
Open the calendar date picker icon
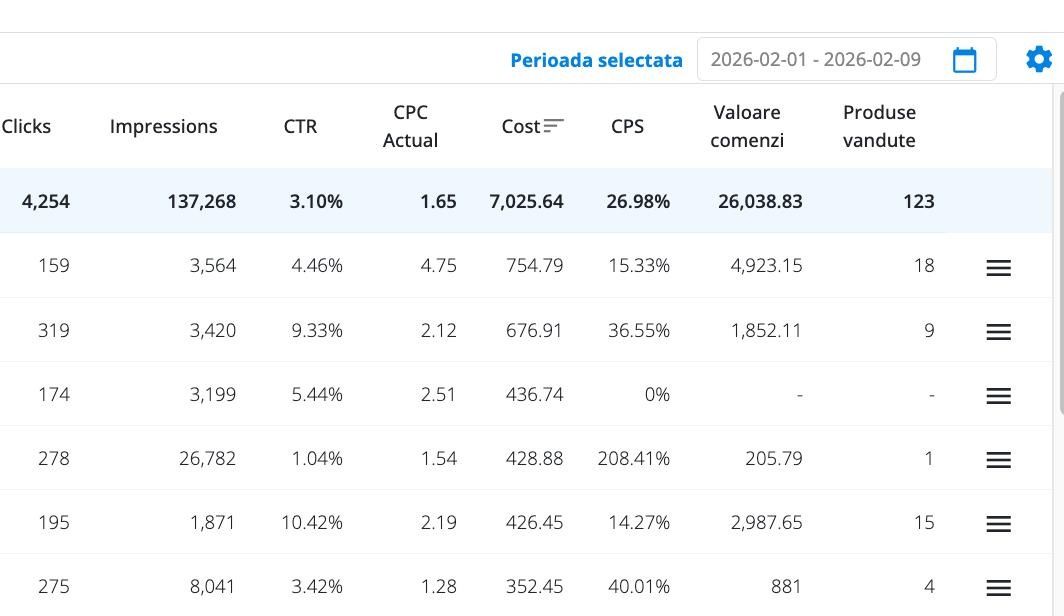point(964,59)
